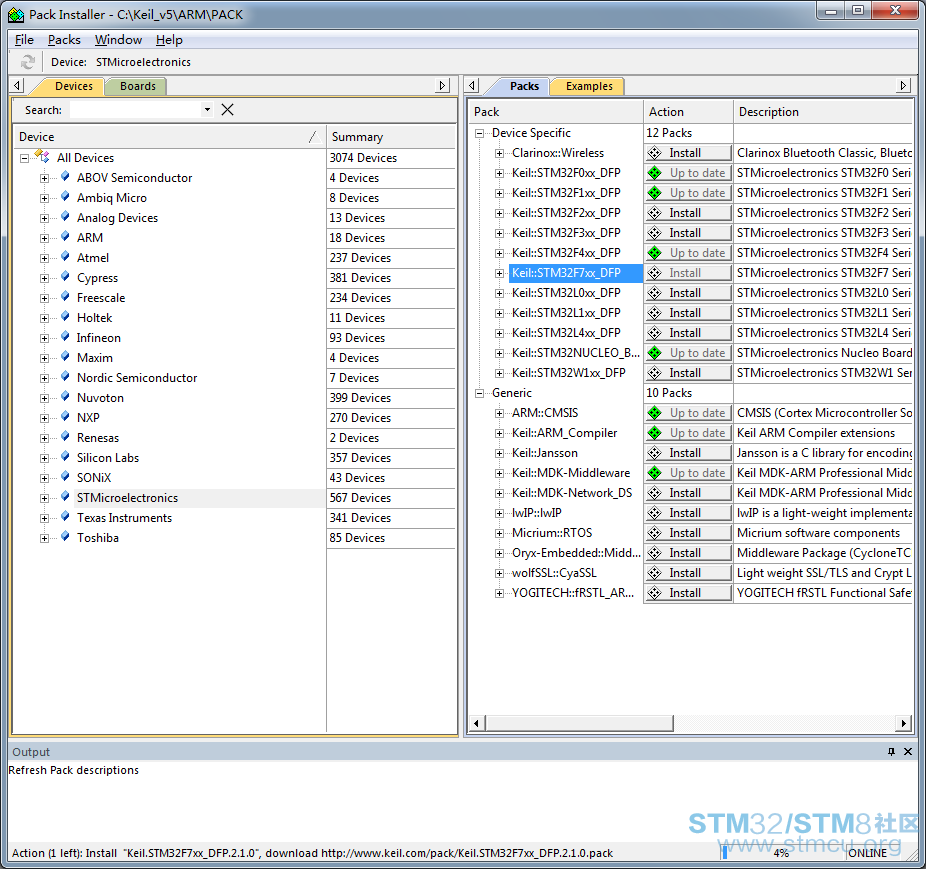Image resolution: width=926 pixels, height=869 pixels.
Task: Install the Keil::MDK-Network_DS pack
Action: pos(689,493)
